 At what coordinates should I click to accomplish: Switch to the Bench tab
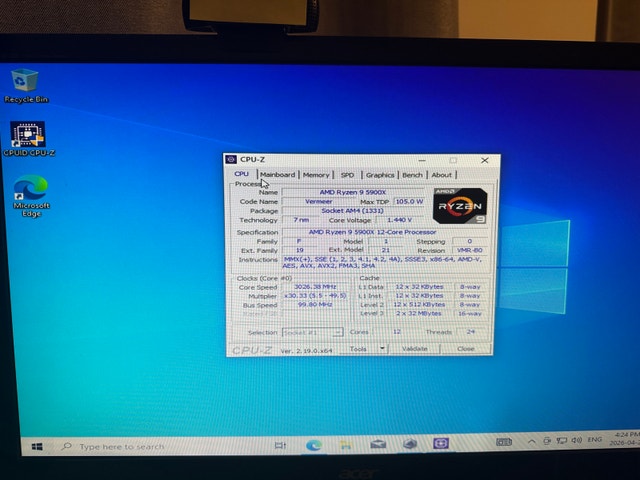click(x=412, y=175)
